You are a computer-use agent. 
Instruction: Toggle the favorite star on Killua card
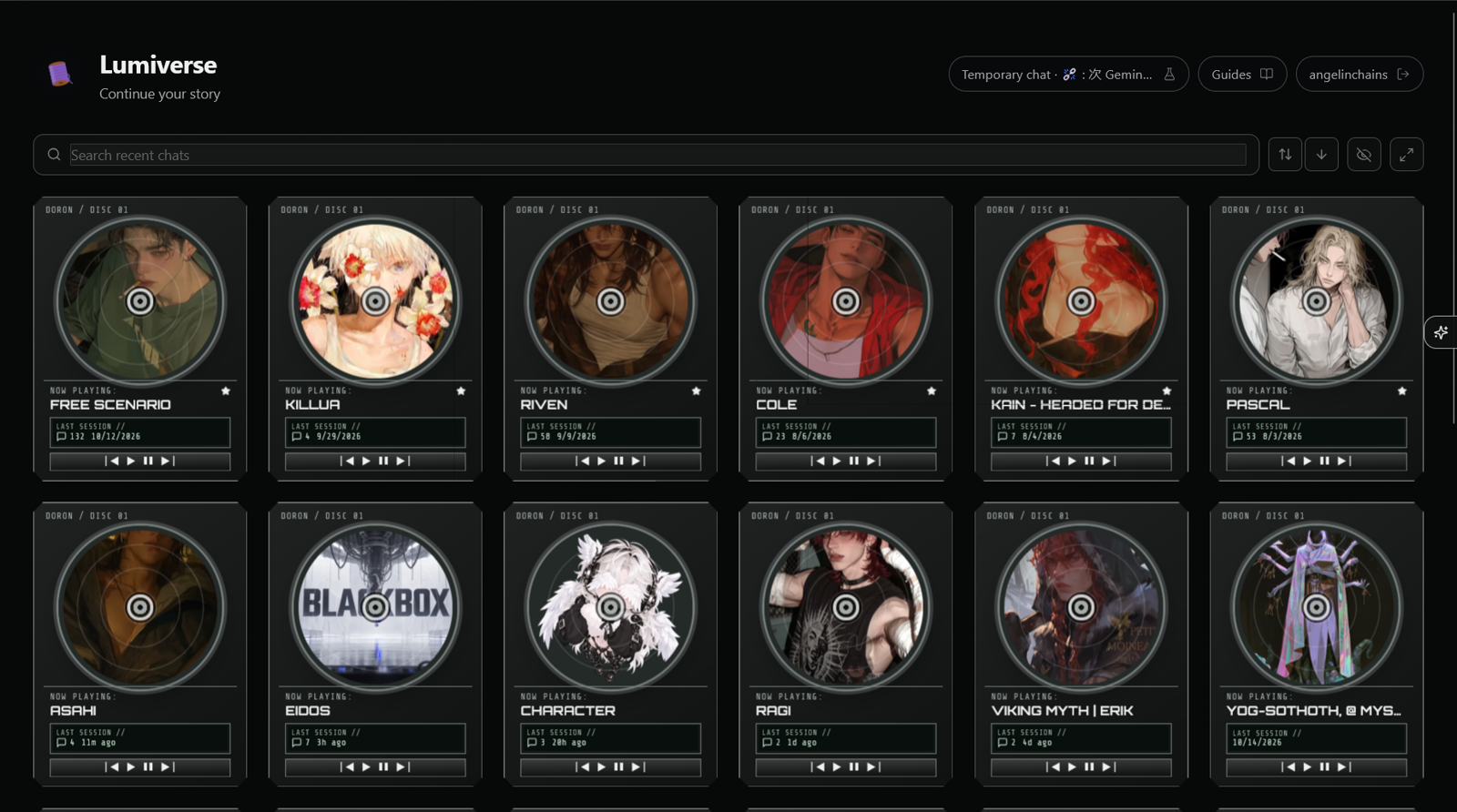(461, 391)
